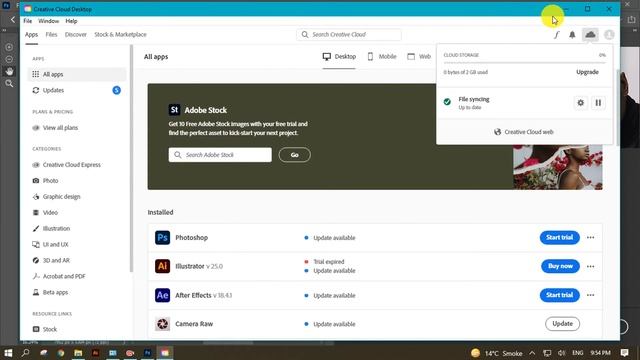
Task: Click the After Effects app icon
Action: [162, 295]
